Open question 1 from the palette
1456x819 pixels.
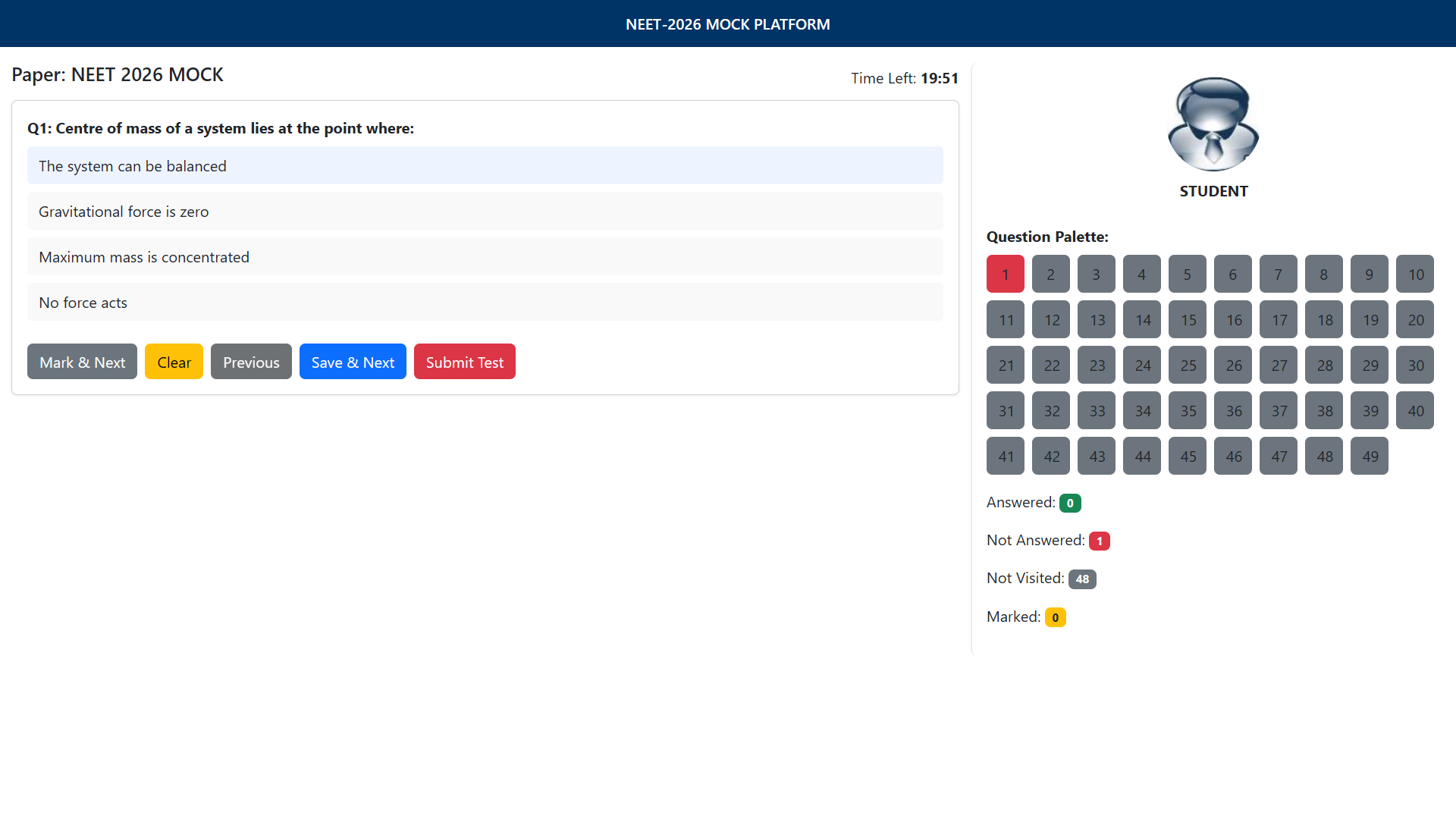pyautogui.click(x=1005, y=274)
